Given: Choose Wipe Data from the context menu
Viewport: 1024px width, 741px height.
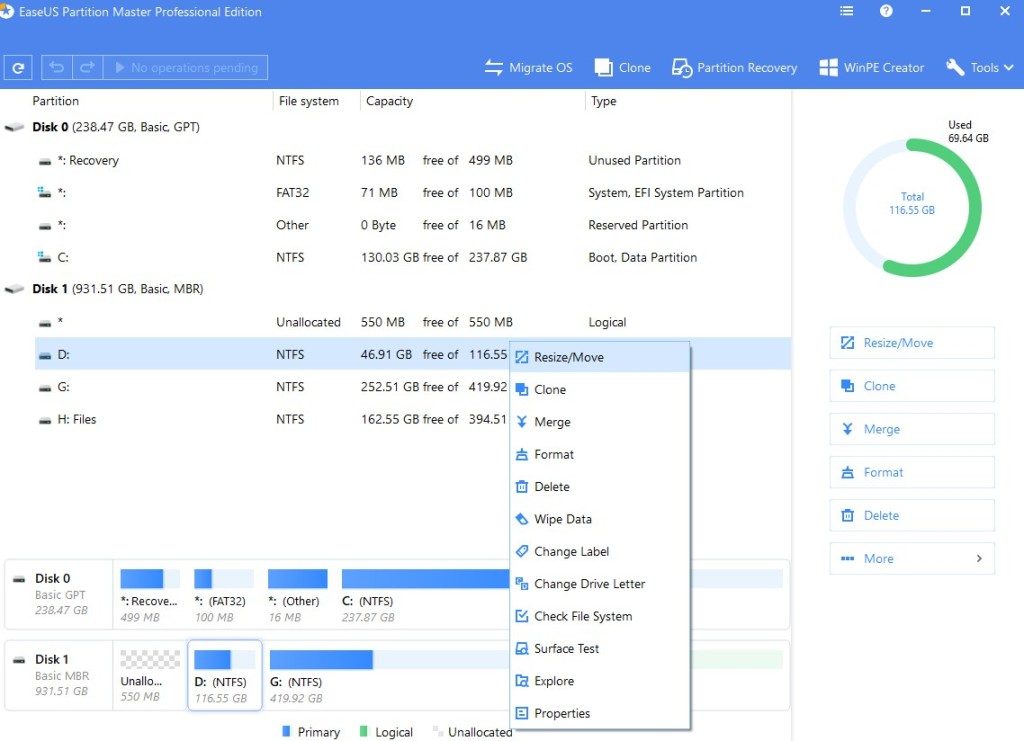Looking at the screenshot, I should (564, 519).
